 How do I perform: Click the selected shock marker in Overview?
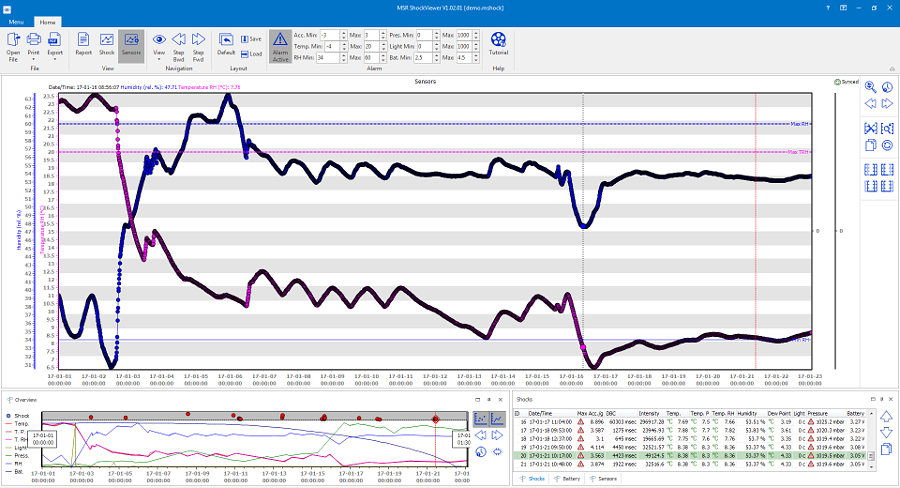point(436,420)
